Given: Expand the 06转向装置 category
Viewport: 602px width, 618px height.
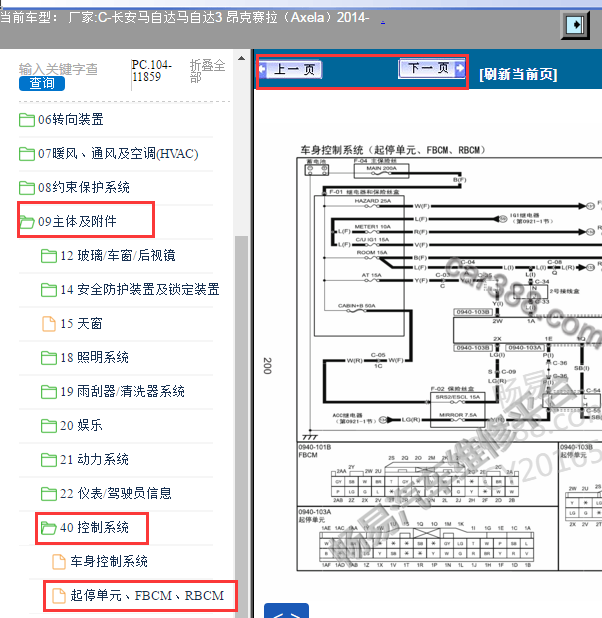Looking at the screenshot, I should coord(71,119).
